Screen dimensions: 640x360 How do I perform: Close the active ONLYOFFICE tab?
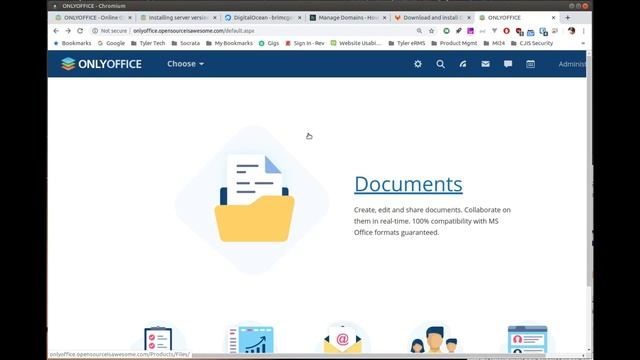click(x=553, y=18)
